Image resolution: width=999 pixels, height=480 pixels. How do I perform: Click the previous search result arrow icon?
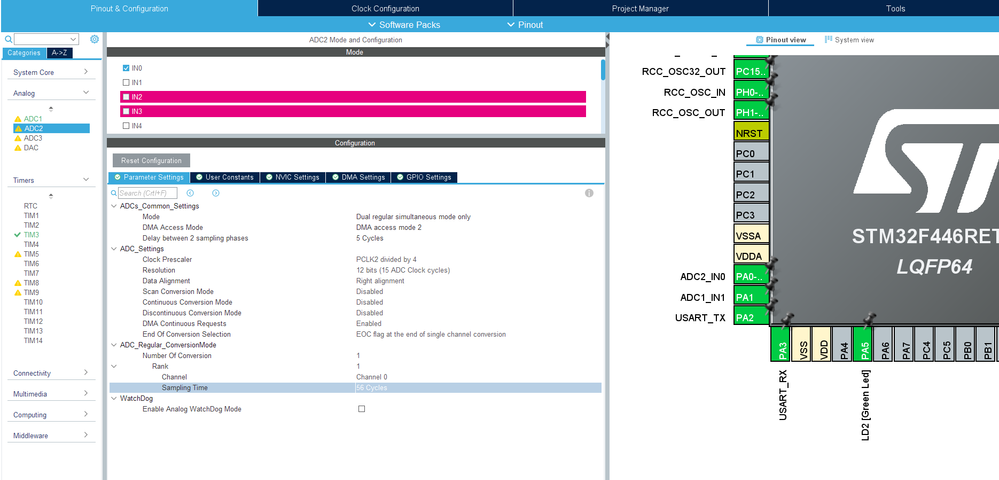tap(190, 193)
